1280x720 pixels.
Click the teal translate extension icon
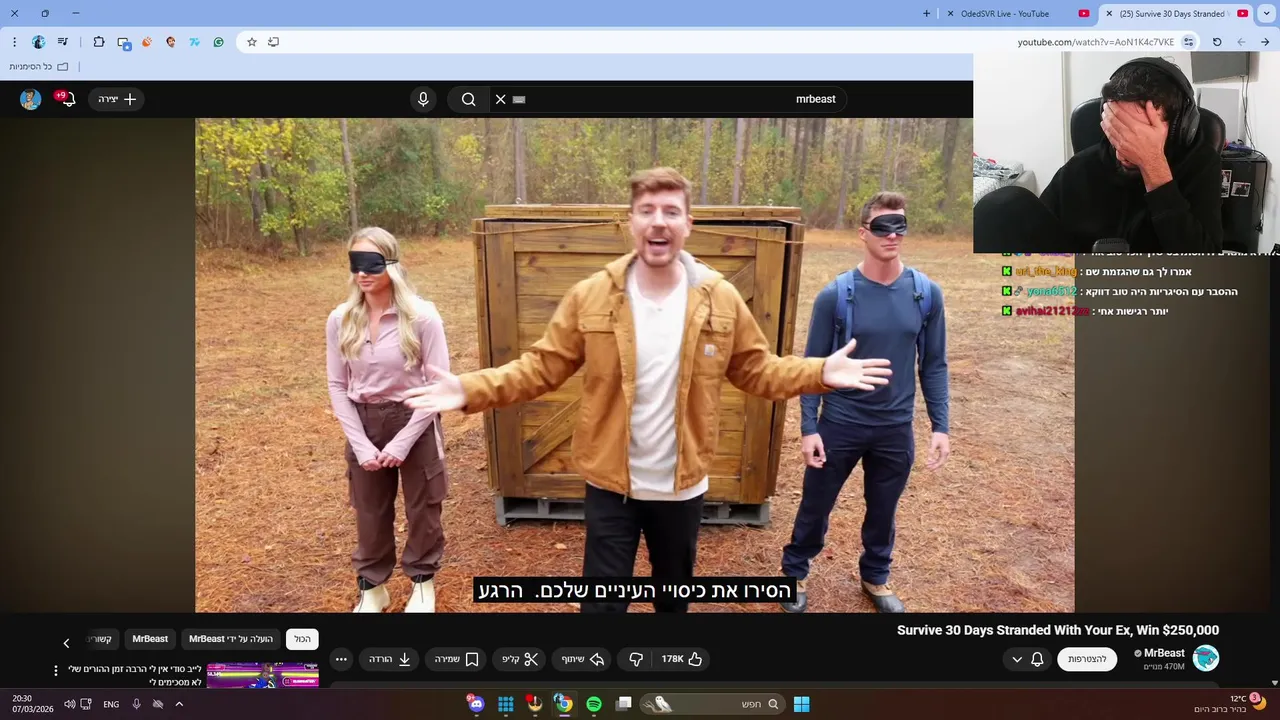195,42
